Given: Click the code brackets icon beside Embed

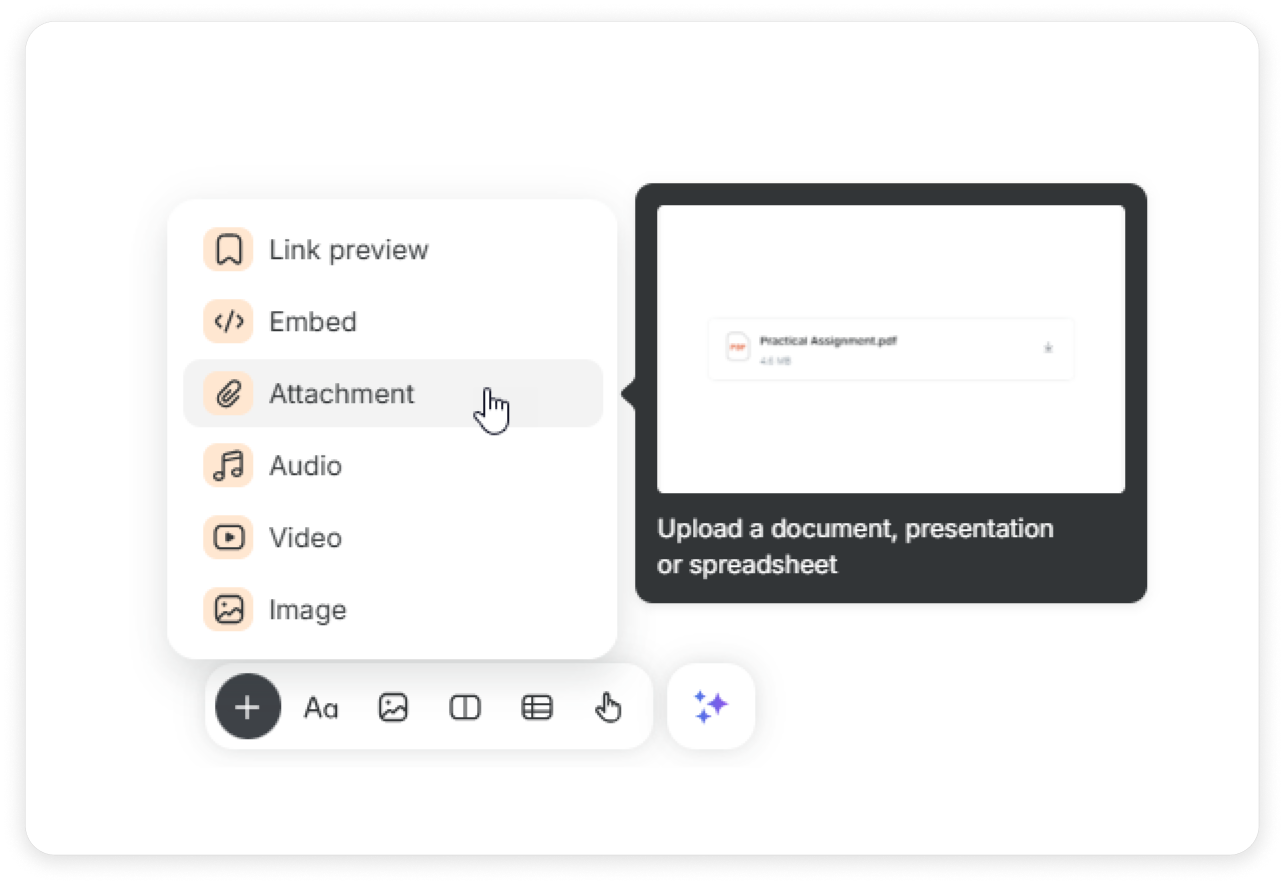Looking at the screenshot, I should point(229,322).
